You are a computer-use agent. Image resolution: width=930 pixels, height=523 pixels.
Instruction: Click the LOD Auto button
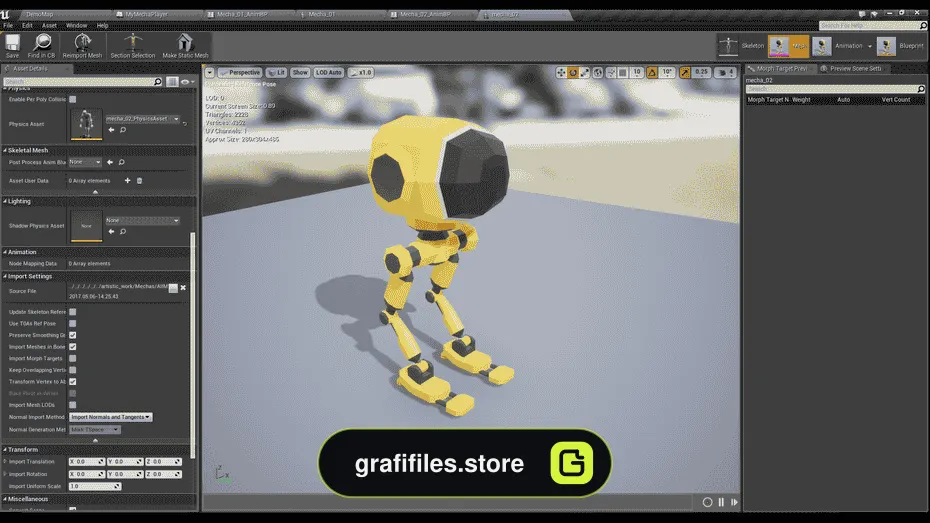pos(329,72)
